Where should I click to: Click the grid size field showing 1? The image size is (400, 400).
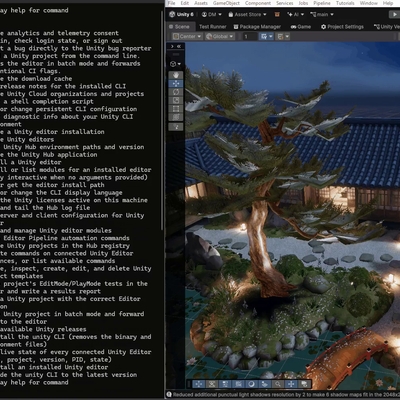click(249, 36)
